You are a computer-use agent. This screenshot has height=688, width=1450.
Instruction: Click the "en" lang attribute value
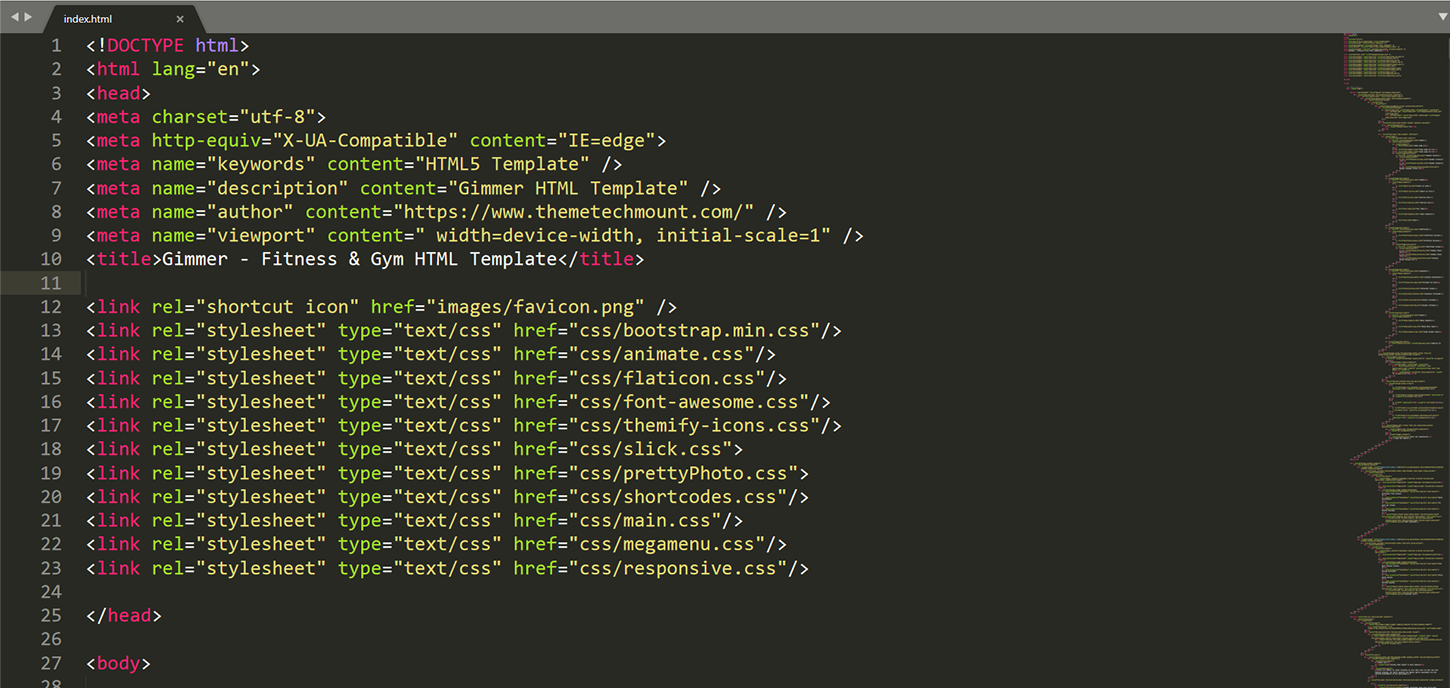(228, 70)
